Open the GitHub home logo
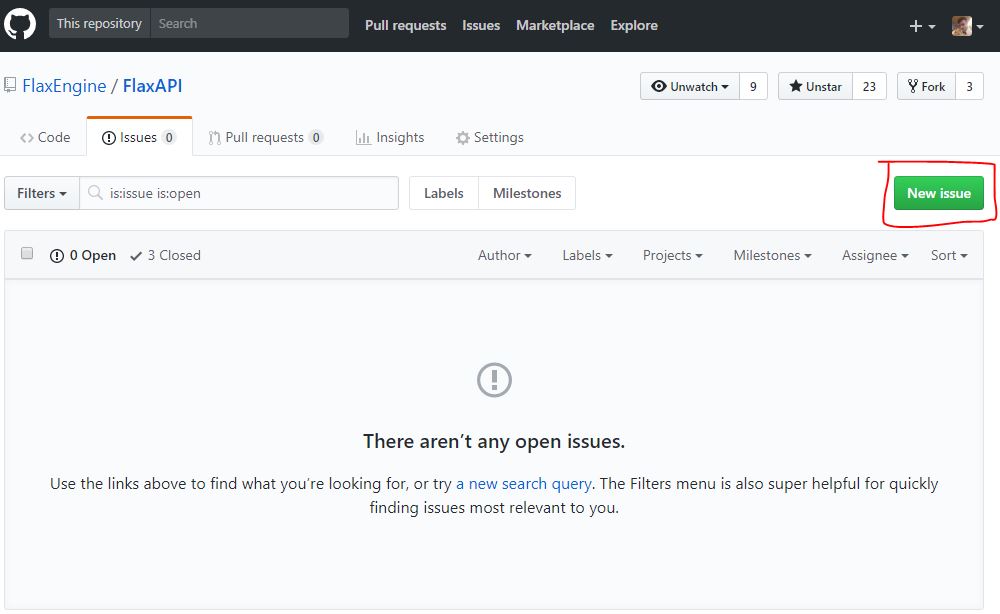Screen dimensions: 1000x614 20,25
